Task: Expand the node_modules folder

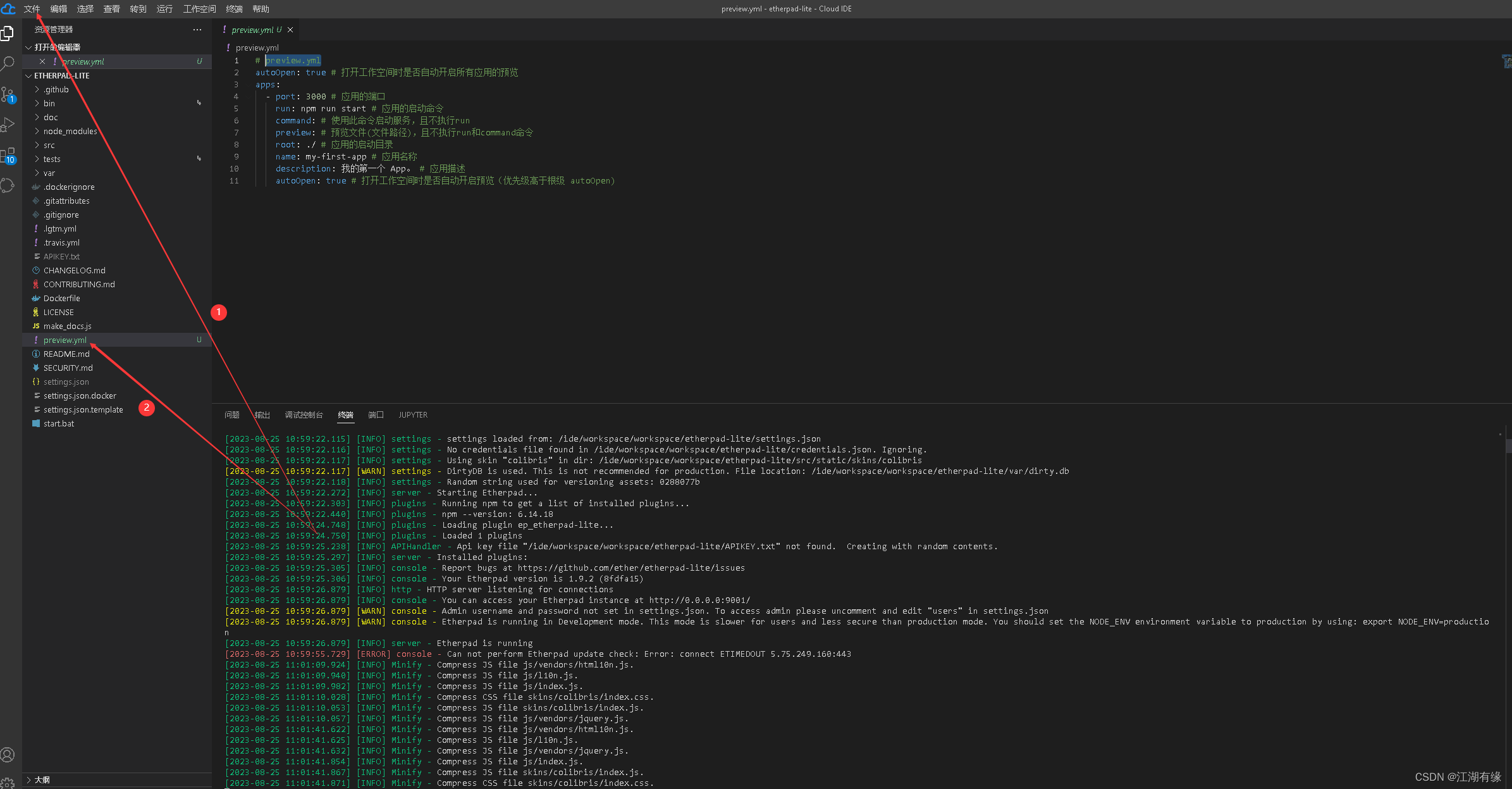Action: pyautogui.click(x=117, y=131)
